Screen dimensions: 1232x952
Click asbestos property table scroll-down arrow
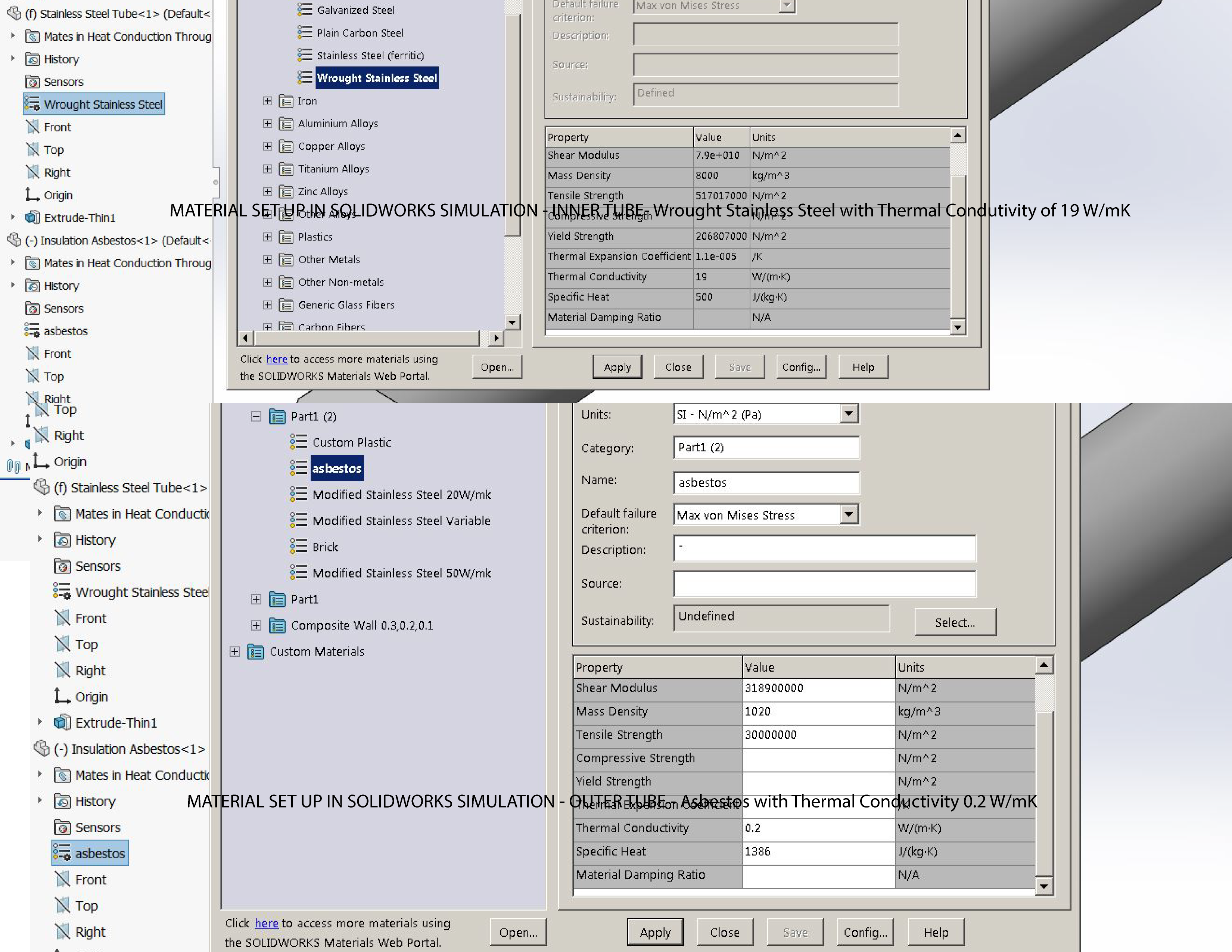1043,886
